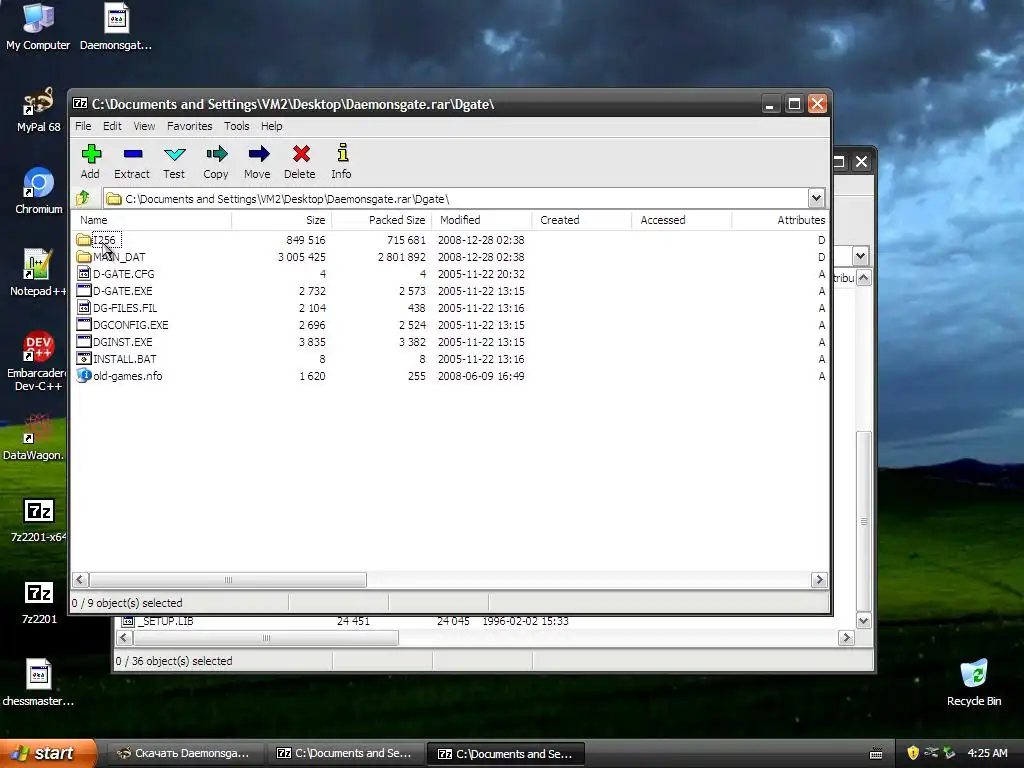The height and width of the screenshot is (768, 1024).
Task: Click the security shield tray icon
Action: pyautogui.click(x=912, y=753)
